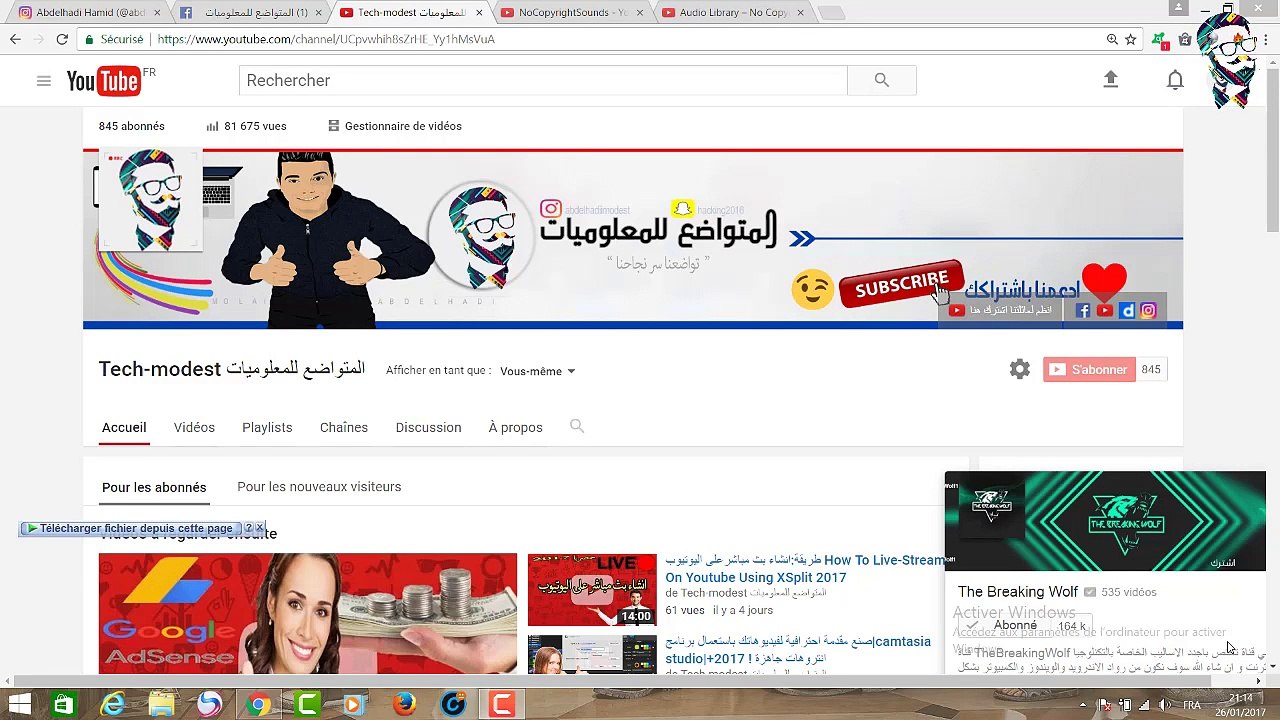
Task: Click the Instagram icon in the banner links
Action: (x=1148, y=311)
